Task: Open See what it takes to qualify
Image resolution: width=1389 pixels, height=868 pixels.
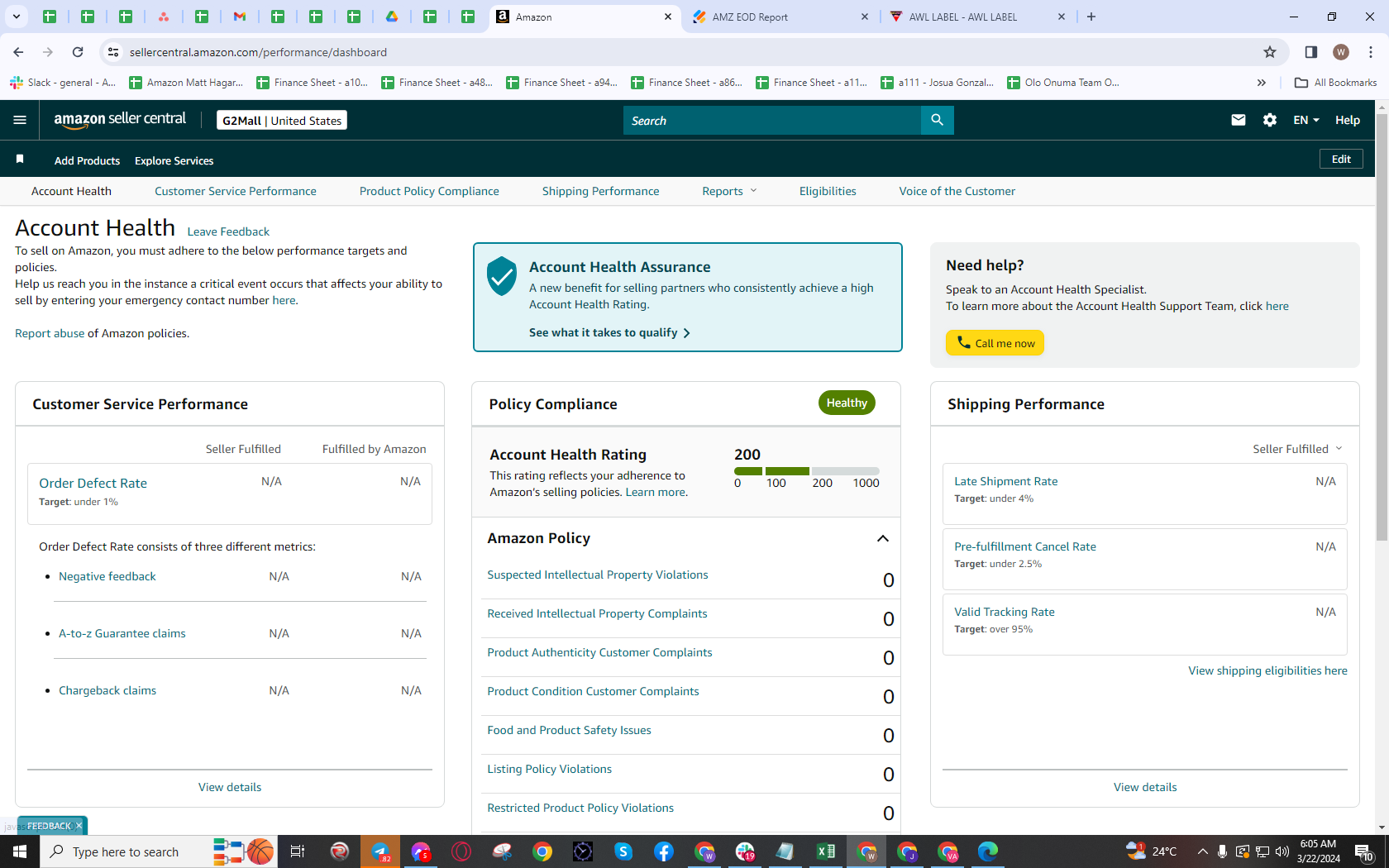Action: (x=609, y=332)
